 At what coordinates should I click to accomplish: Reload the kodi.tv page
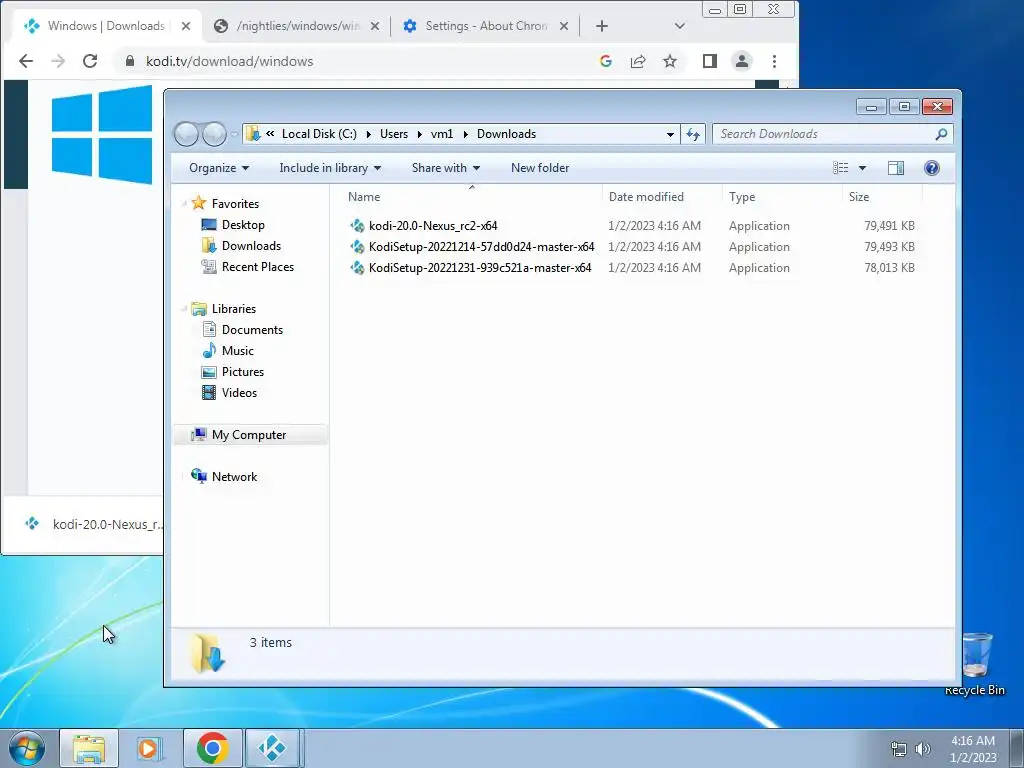click(x=90, y=61)
